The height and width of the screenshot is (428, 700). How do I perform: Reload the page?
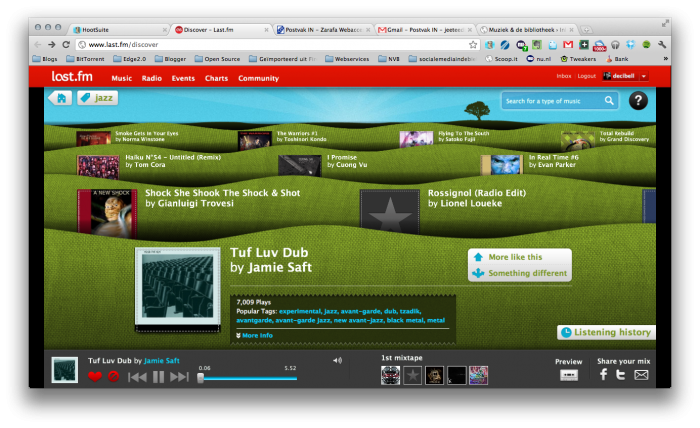pos(66,45)
